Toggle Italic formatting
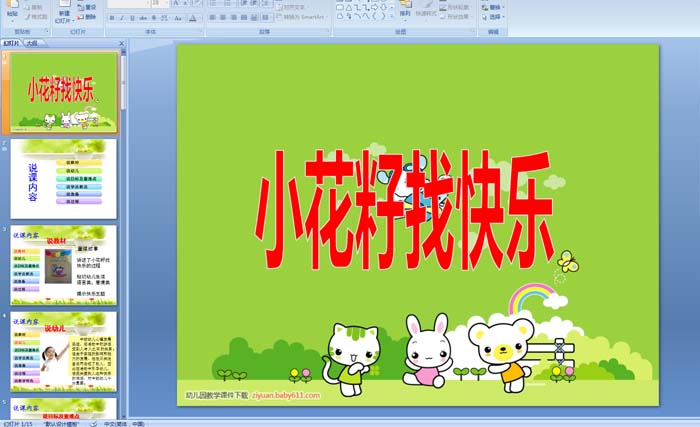 pos(121,18)
